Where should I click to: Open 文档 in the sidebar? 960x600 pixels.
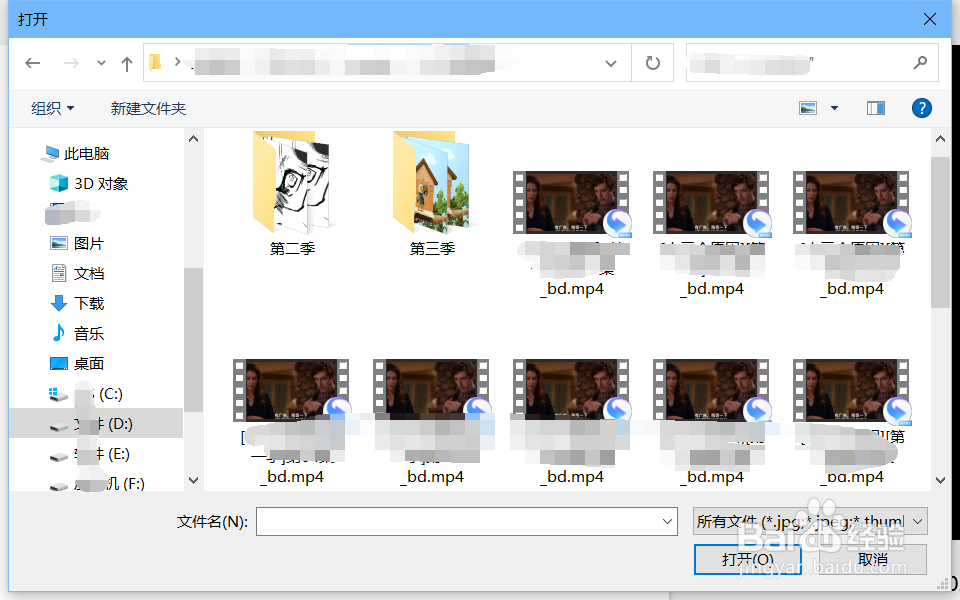click(x=77, y=274)
